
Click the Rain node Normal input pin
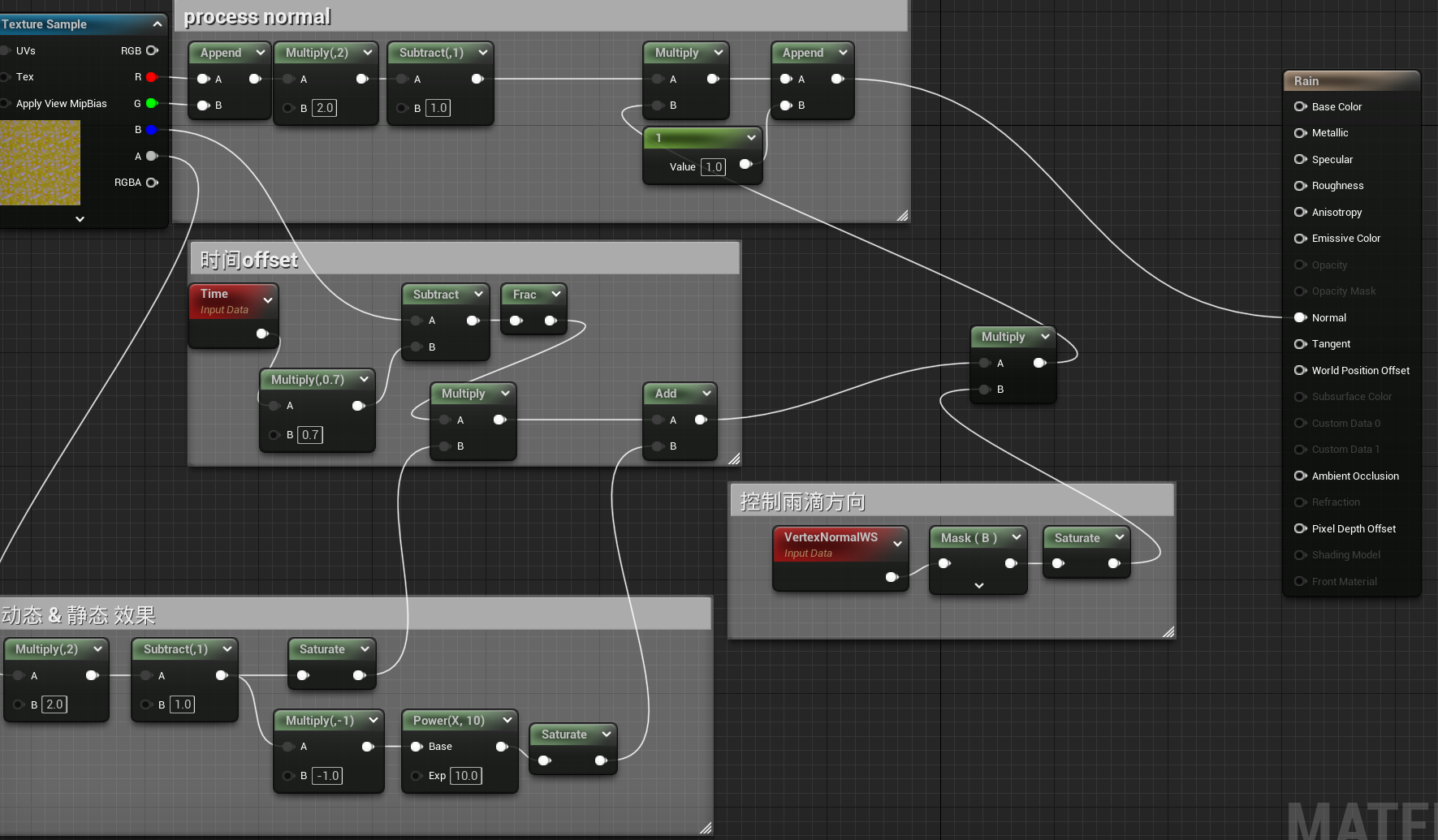(x=1300, y=317)
